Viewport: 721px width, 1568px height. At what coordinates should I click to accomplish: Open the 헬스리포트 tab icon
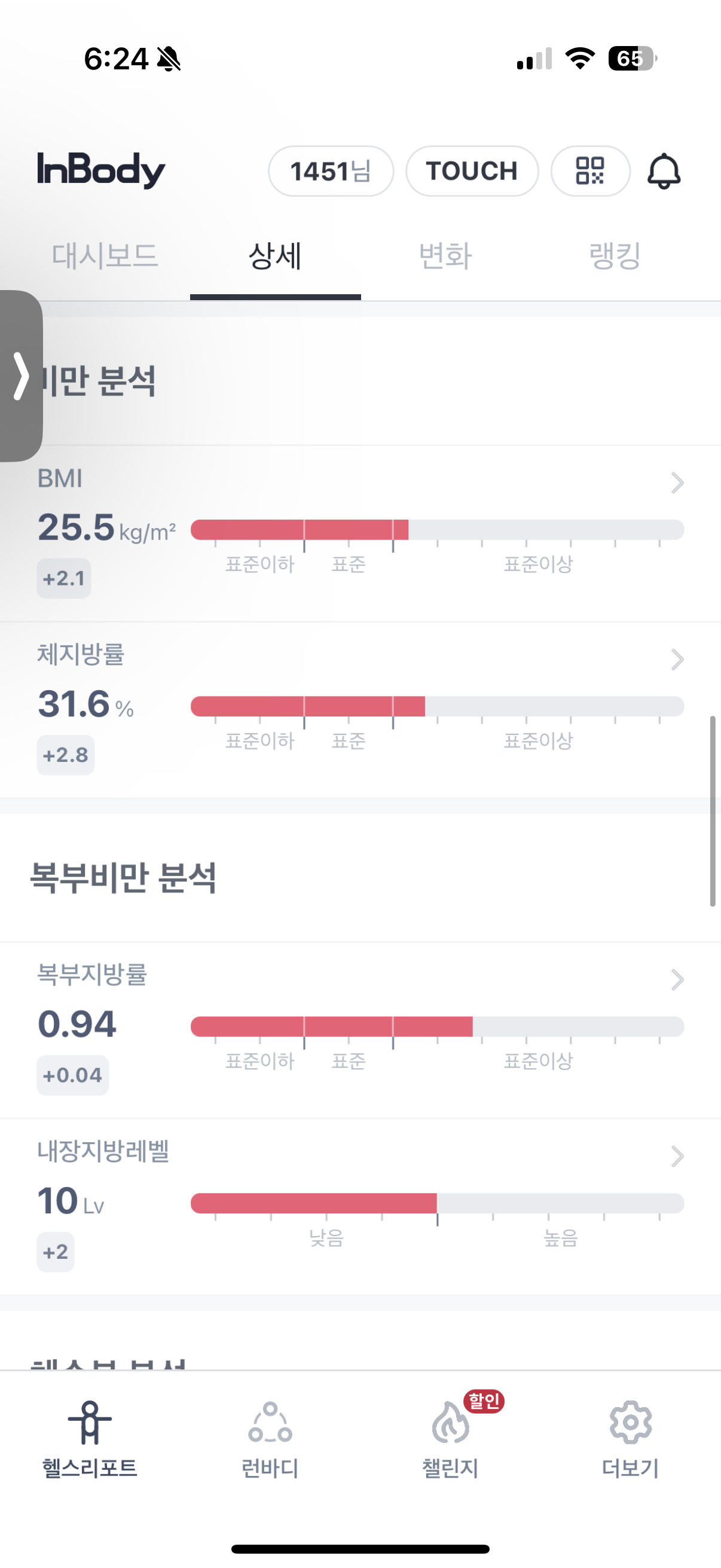[90, 1422]
